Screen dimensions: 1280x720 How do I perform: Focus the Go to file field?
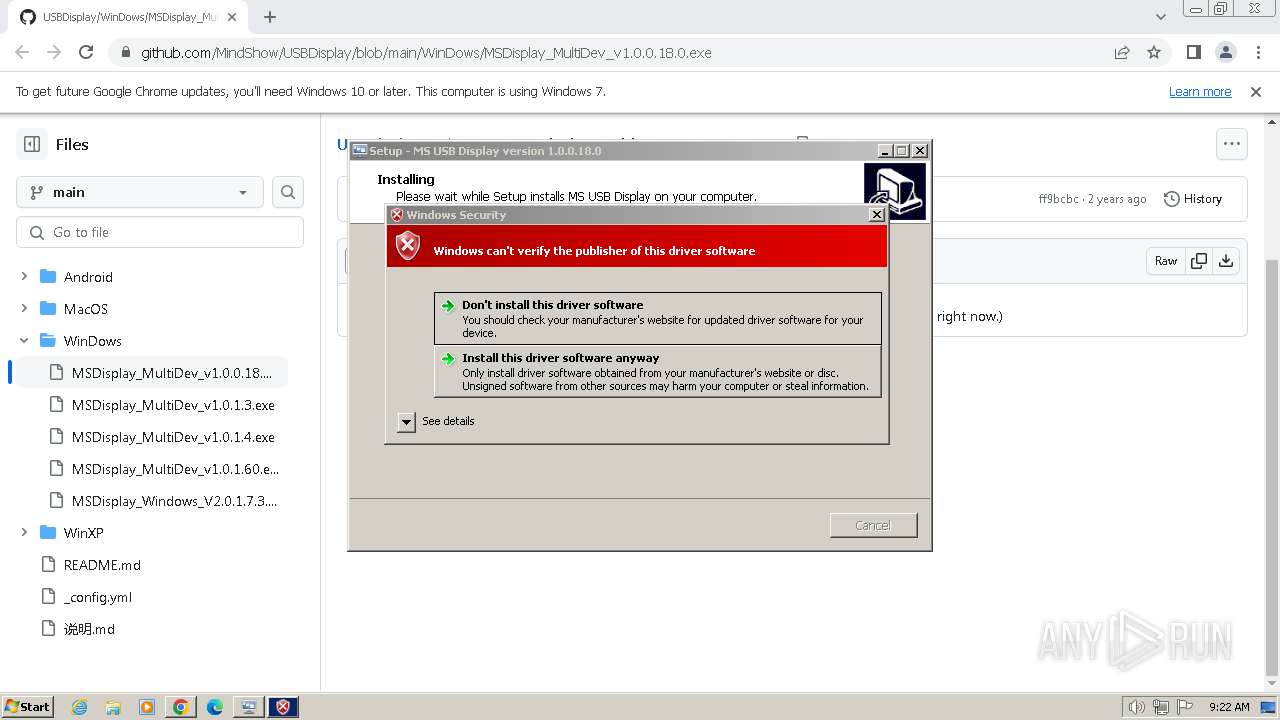click(x=160, y=232)
